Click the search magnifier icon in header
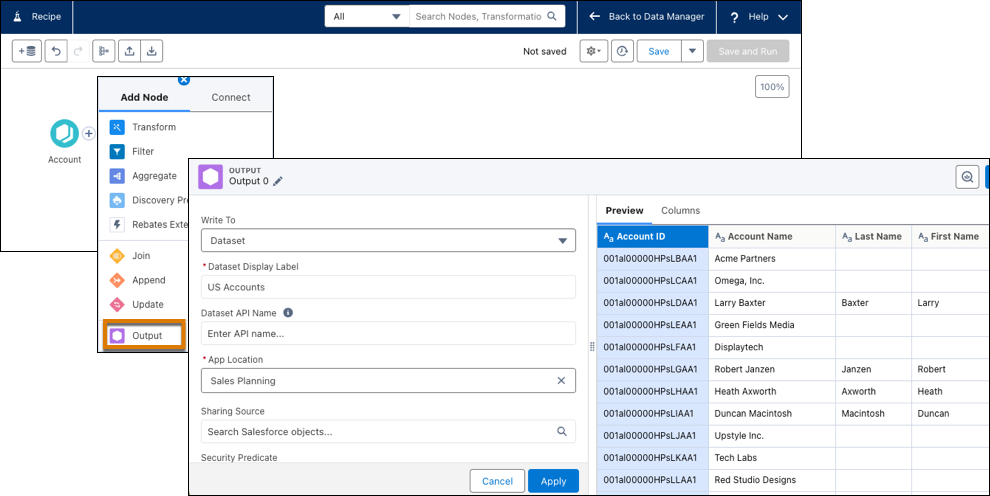The image size is (990, 496). click(x=552, y=16)
